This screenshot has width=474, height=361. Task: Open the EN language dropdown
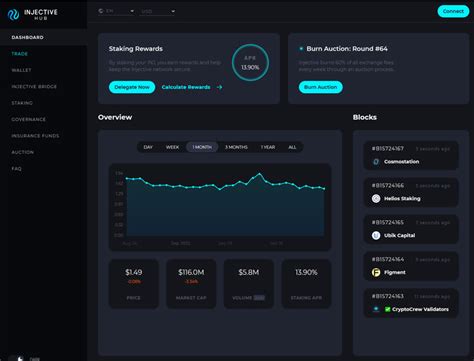(x=117, y=11)
